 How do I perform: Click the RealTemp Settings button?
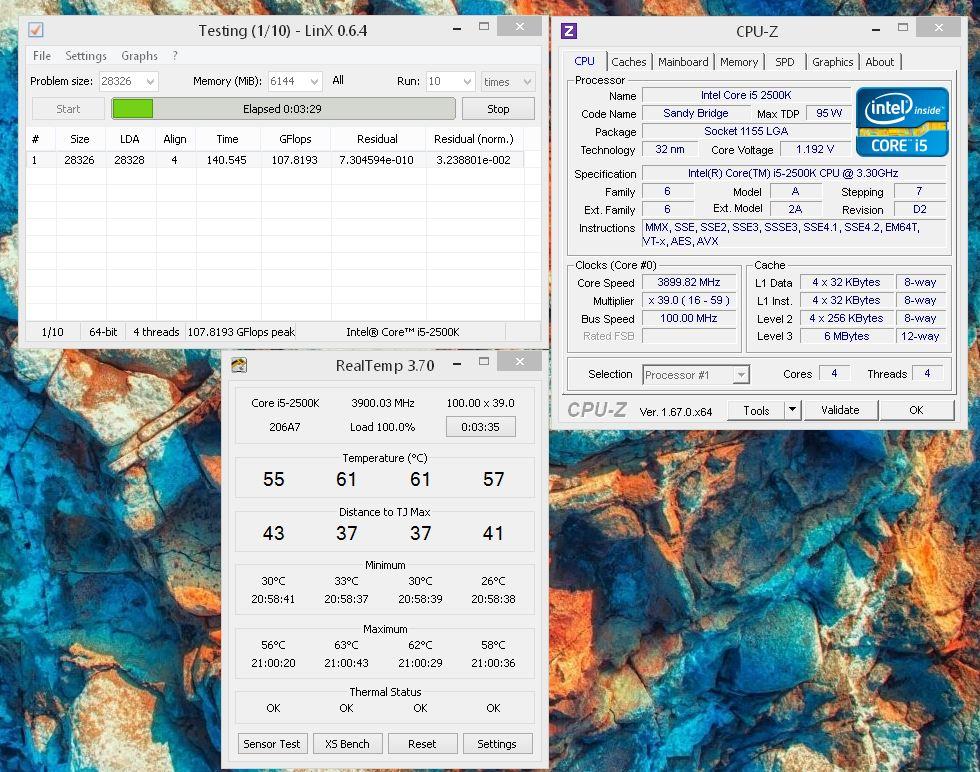(497, 744)
